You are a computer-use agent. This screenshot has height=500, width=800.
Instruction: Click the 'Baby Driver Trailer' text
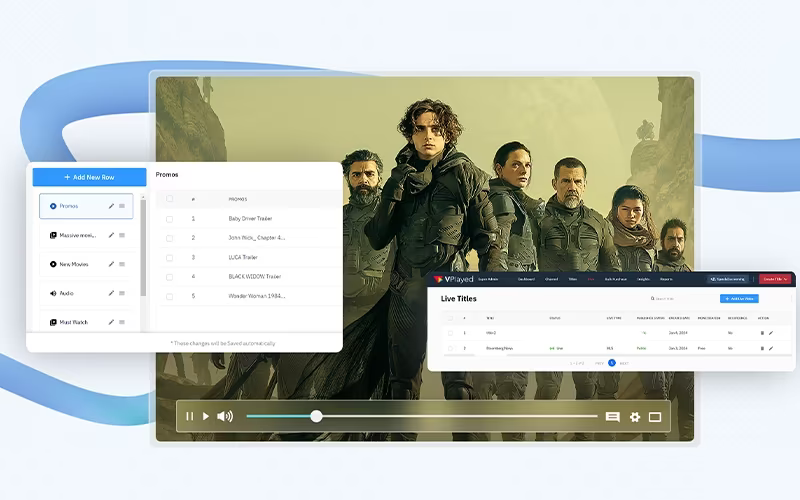[250, 218]
